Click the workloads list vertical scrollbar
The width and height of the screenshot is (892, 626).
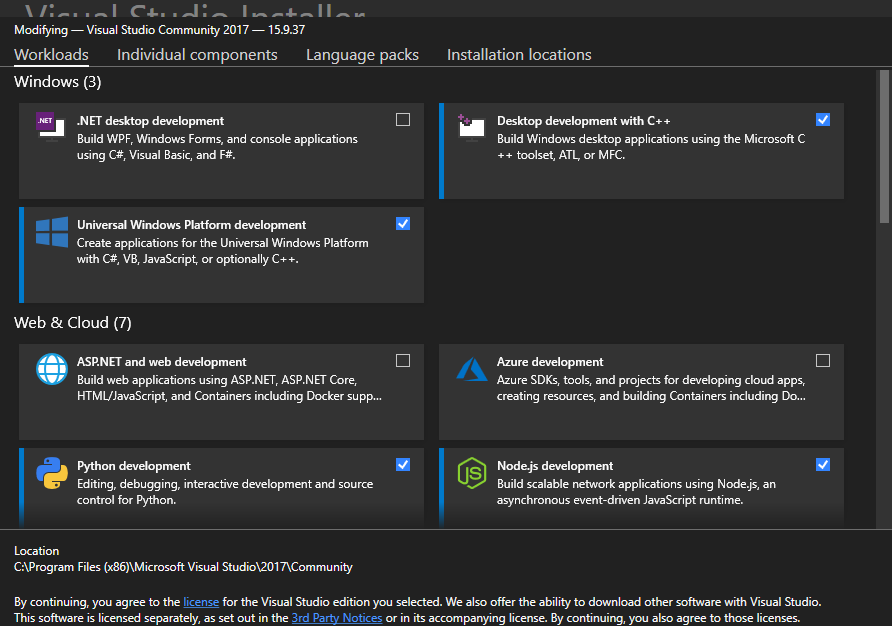(x=884, y=145)
